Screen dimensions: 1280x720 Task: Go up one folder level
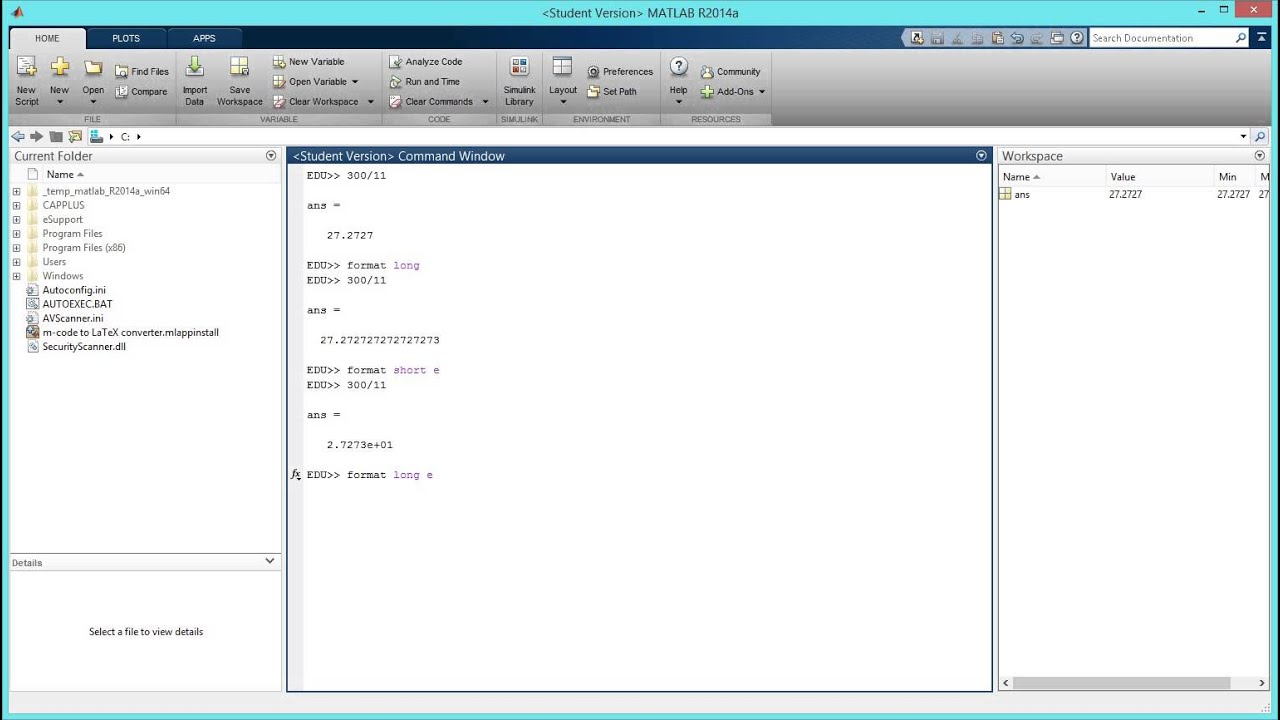(x=56, y=136)
